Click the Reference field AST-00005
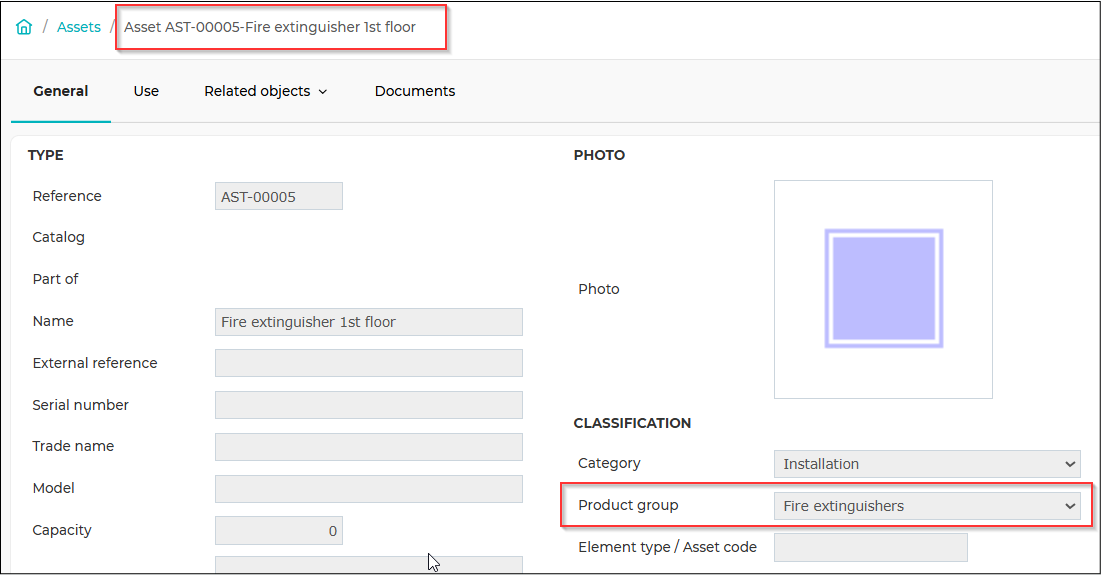This screenshot has width=1101, height=575. (x=279, y=197)
